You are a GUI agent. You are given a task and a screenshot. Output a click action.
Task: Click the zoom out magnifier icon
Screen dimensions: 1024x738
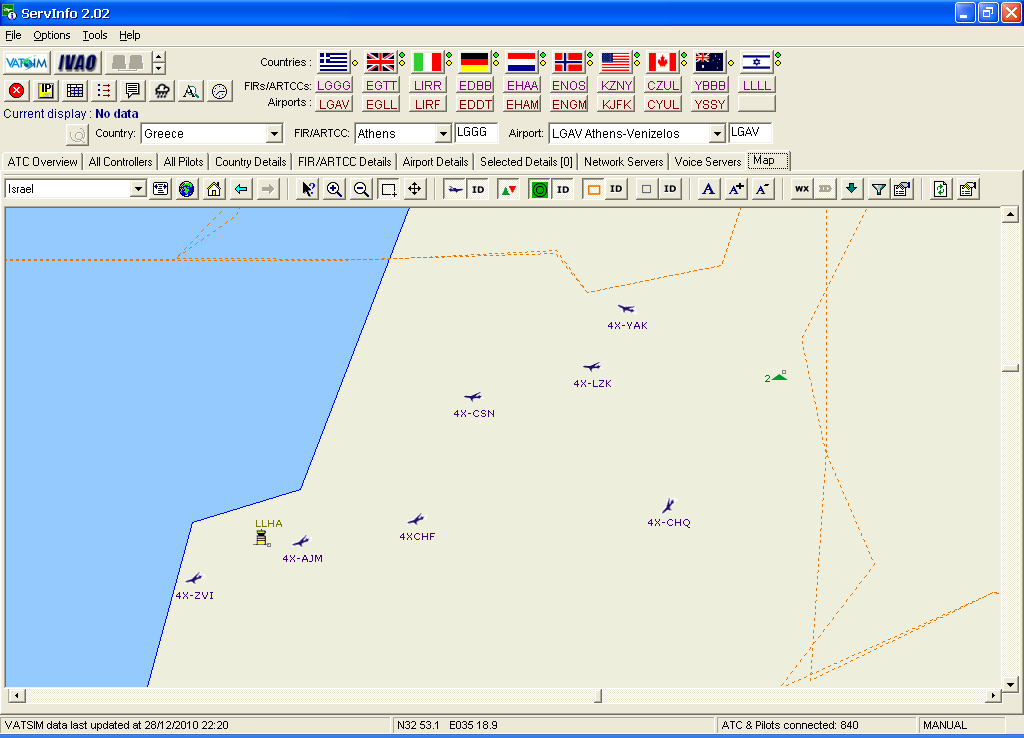[x=361, y=189]
